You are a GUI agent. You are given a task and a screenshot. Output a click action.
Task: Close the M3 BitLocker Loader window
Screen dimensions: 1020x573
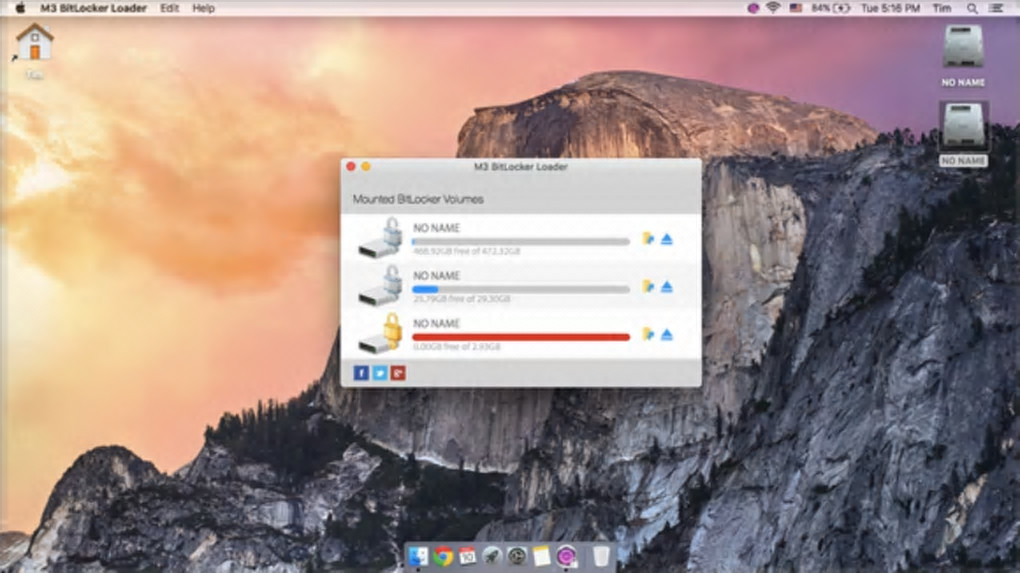[351, 167]
